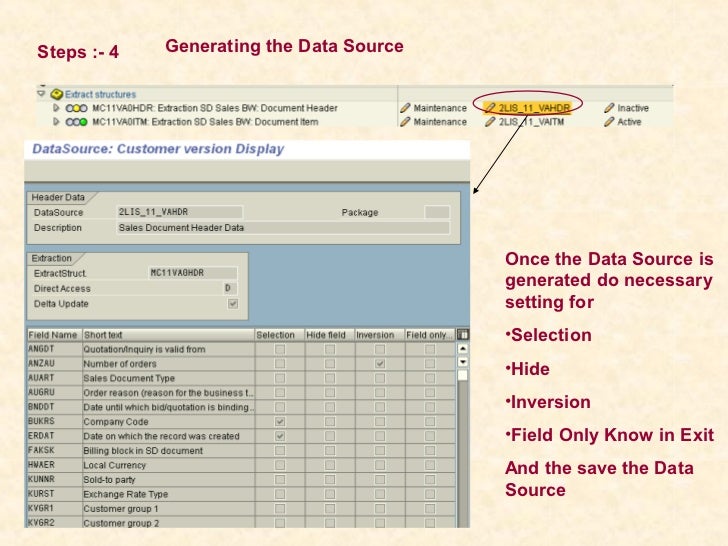Click the Field only column header
The height and width of the screenshot is (546, 728).
tap(430, 335)
